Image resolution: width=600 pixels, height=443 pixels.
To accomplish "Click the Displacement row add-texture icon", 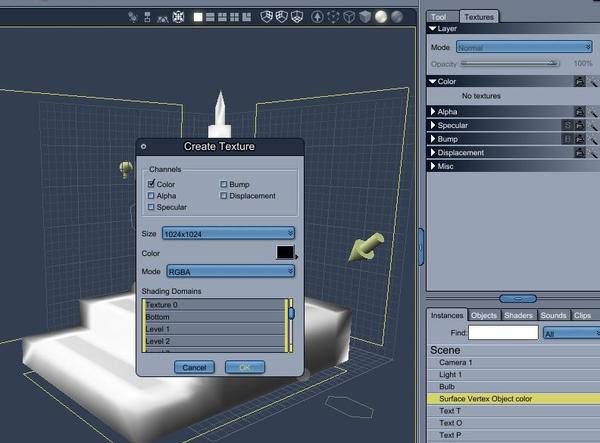I will (x=580, y=153).
